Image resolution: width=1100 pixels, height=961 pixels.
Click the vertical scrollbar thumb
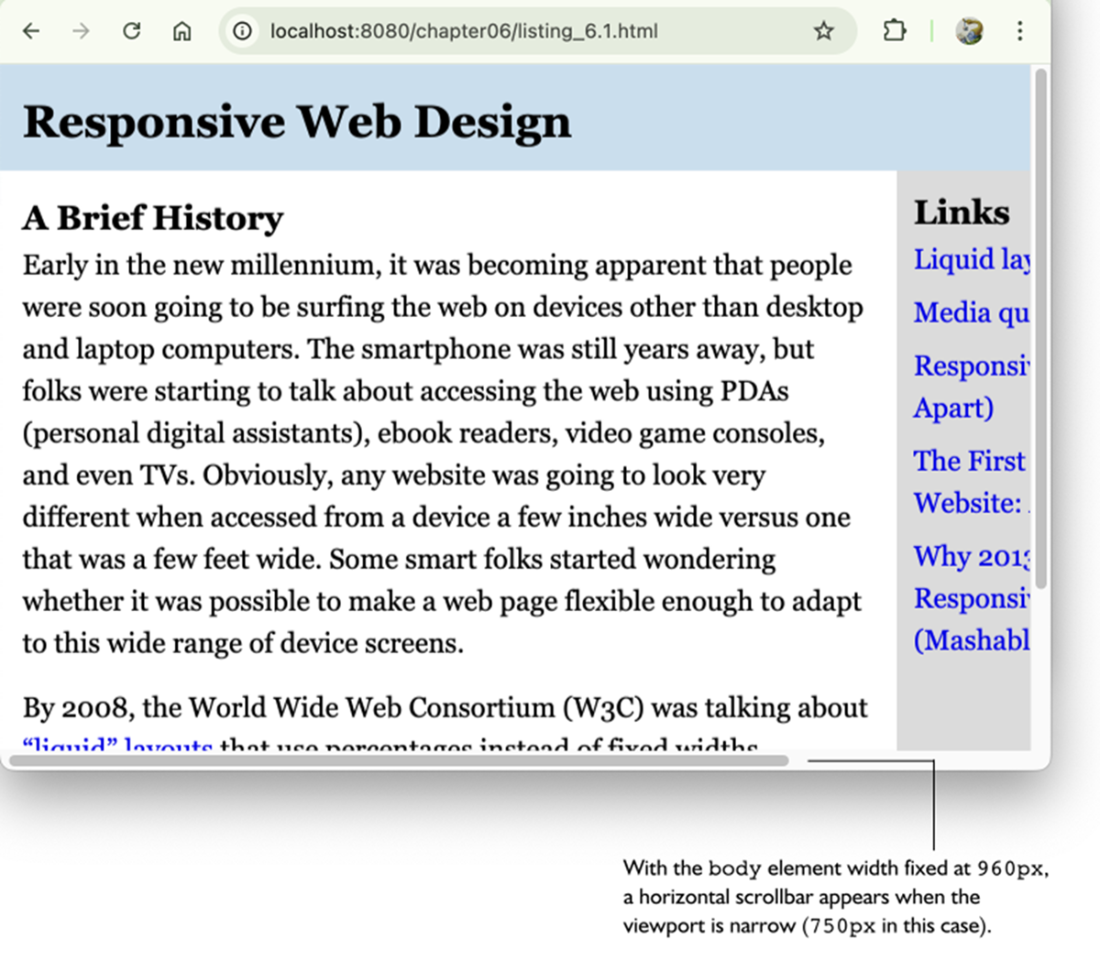[x=1040, y=330]
